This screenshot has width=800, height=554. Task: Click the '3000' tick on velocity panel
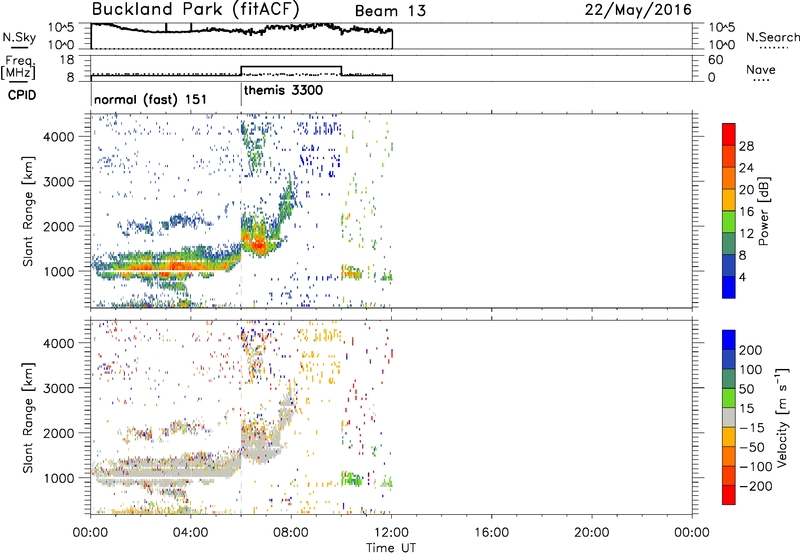pyautogui.click(x=59, y=388)
